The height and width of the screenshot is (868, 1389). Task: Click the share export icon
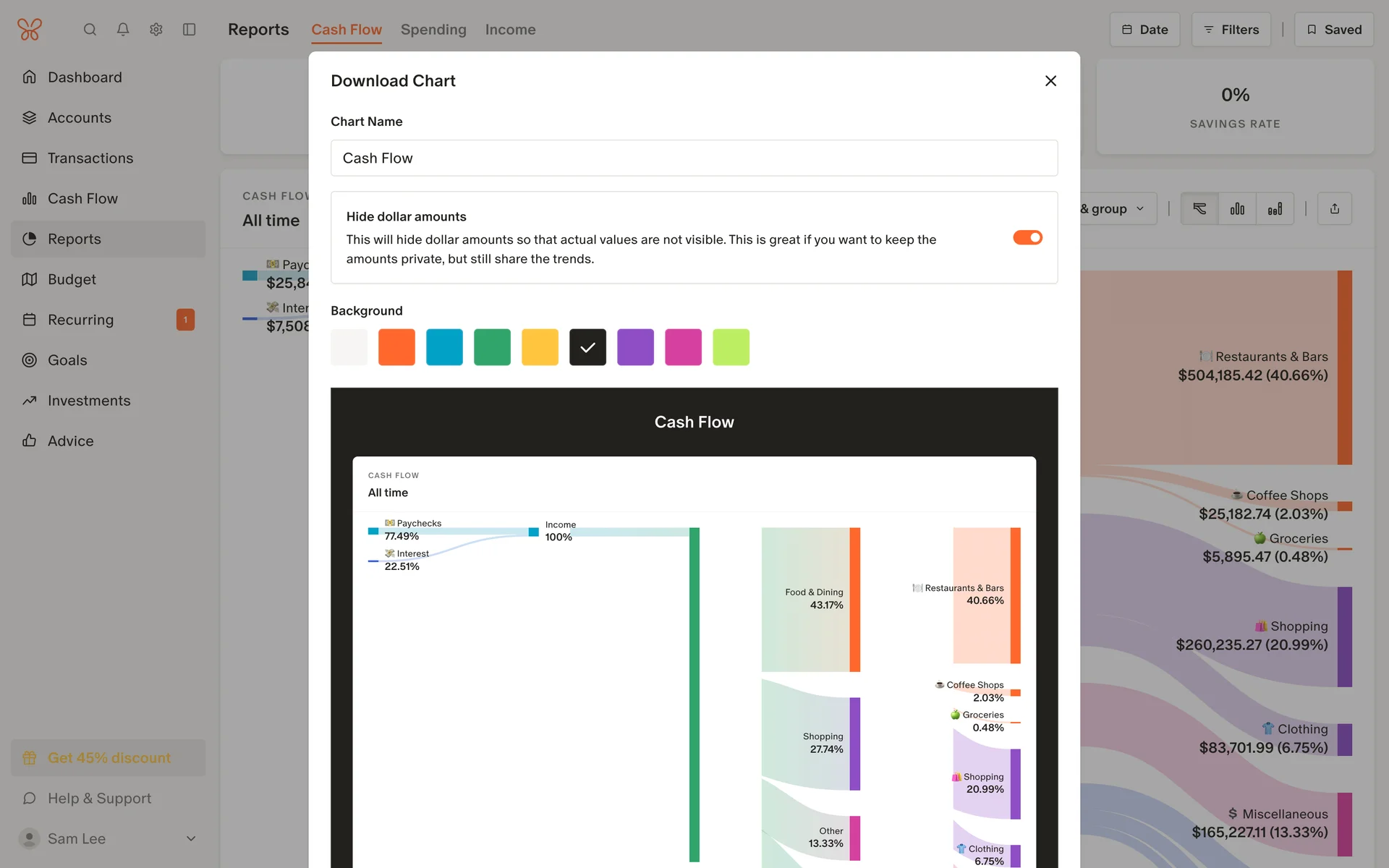tap(1335, 209)
